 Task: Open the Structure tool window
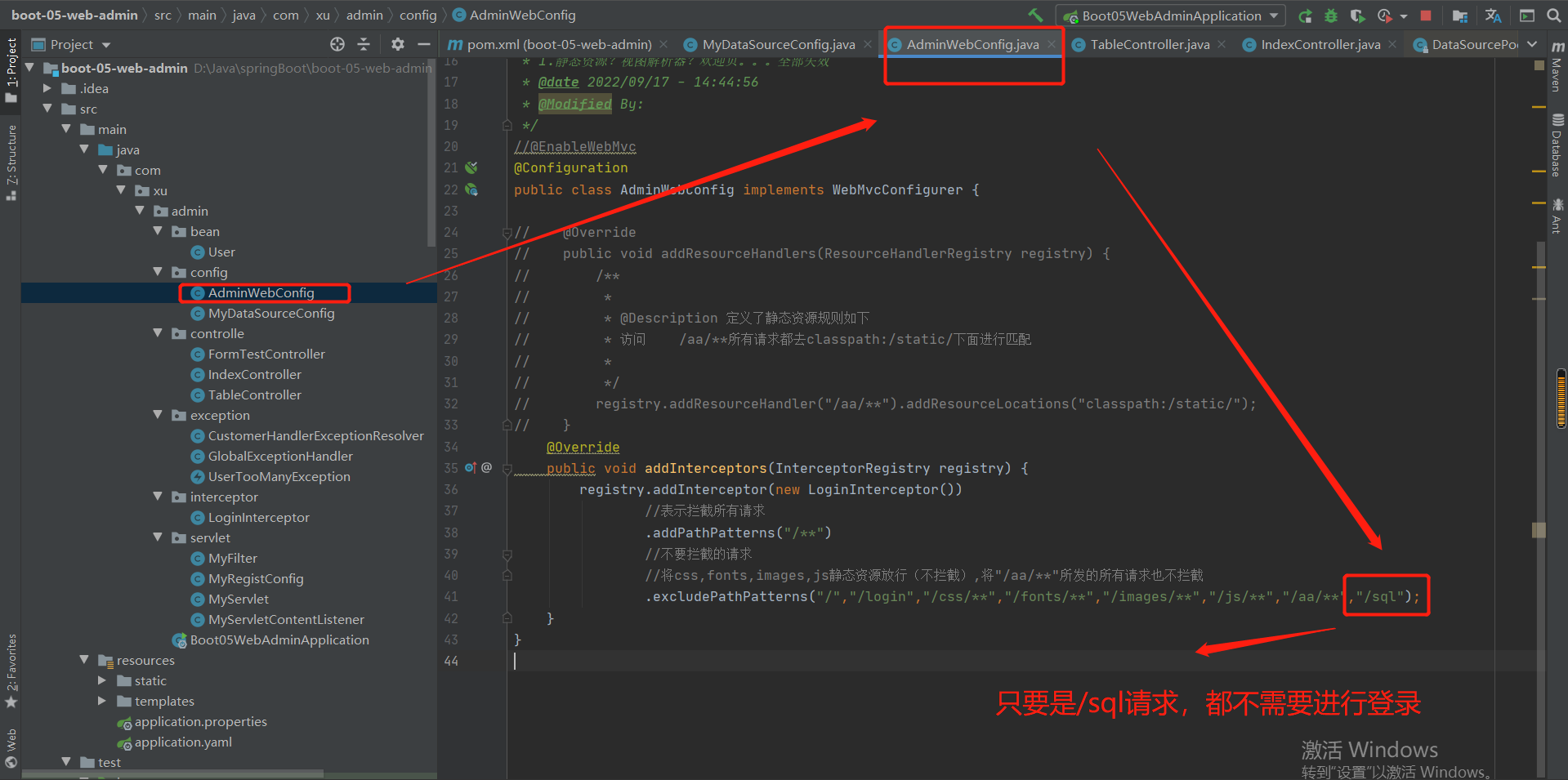tap(11, 163)
